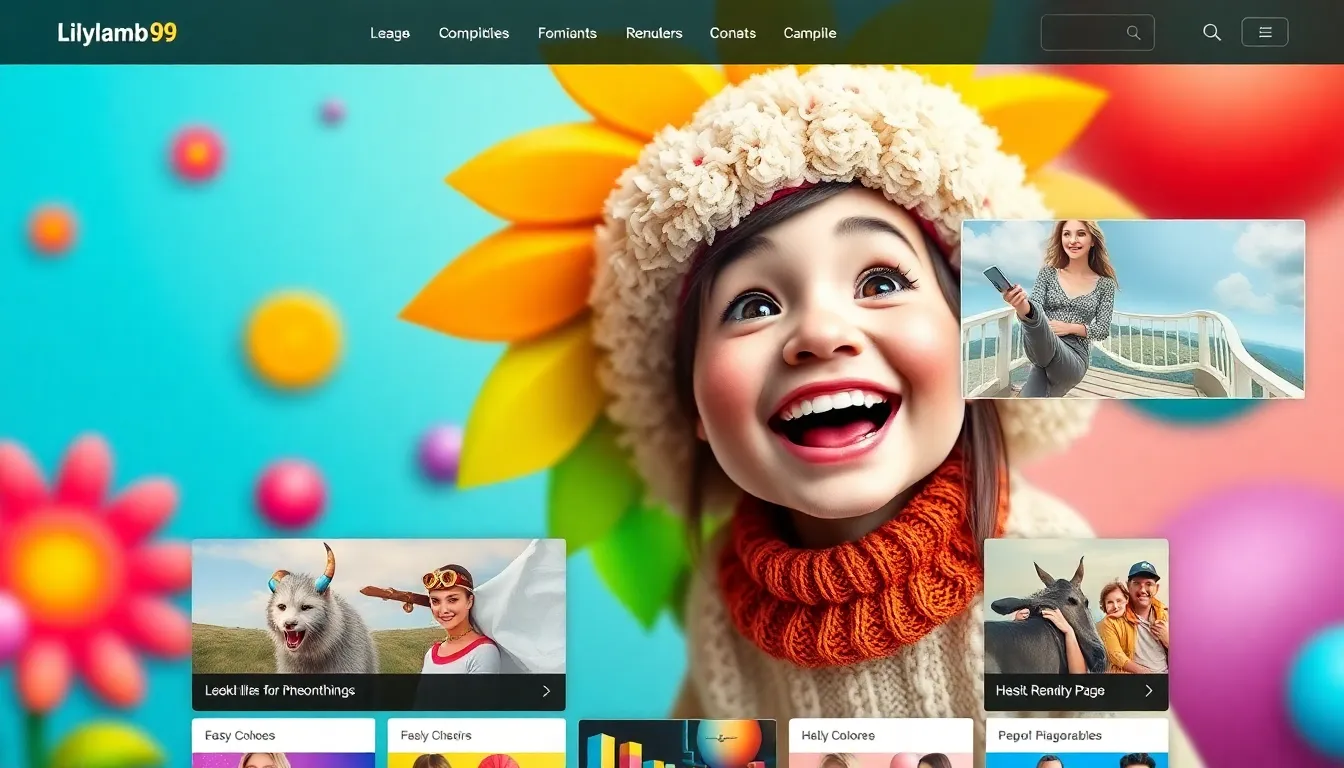Click into the header search input field
Viewport: 1344px width, 768px height.
point(1085,33)
